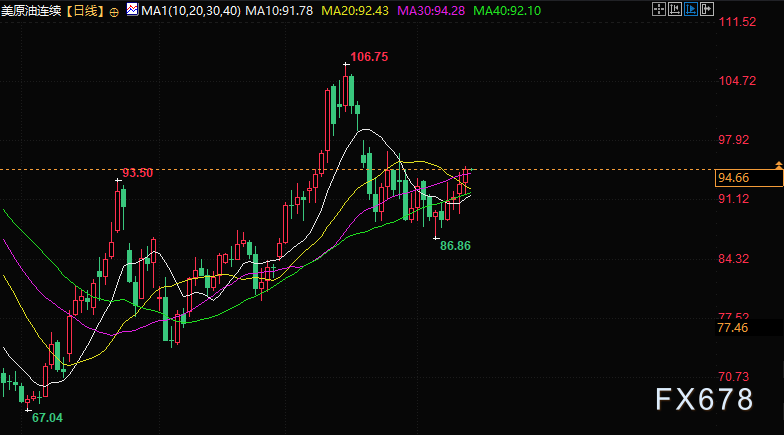Screen dimensions: 784x435
Task: Click the orange arrow above price tag
Action: 778,164
